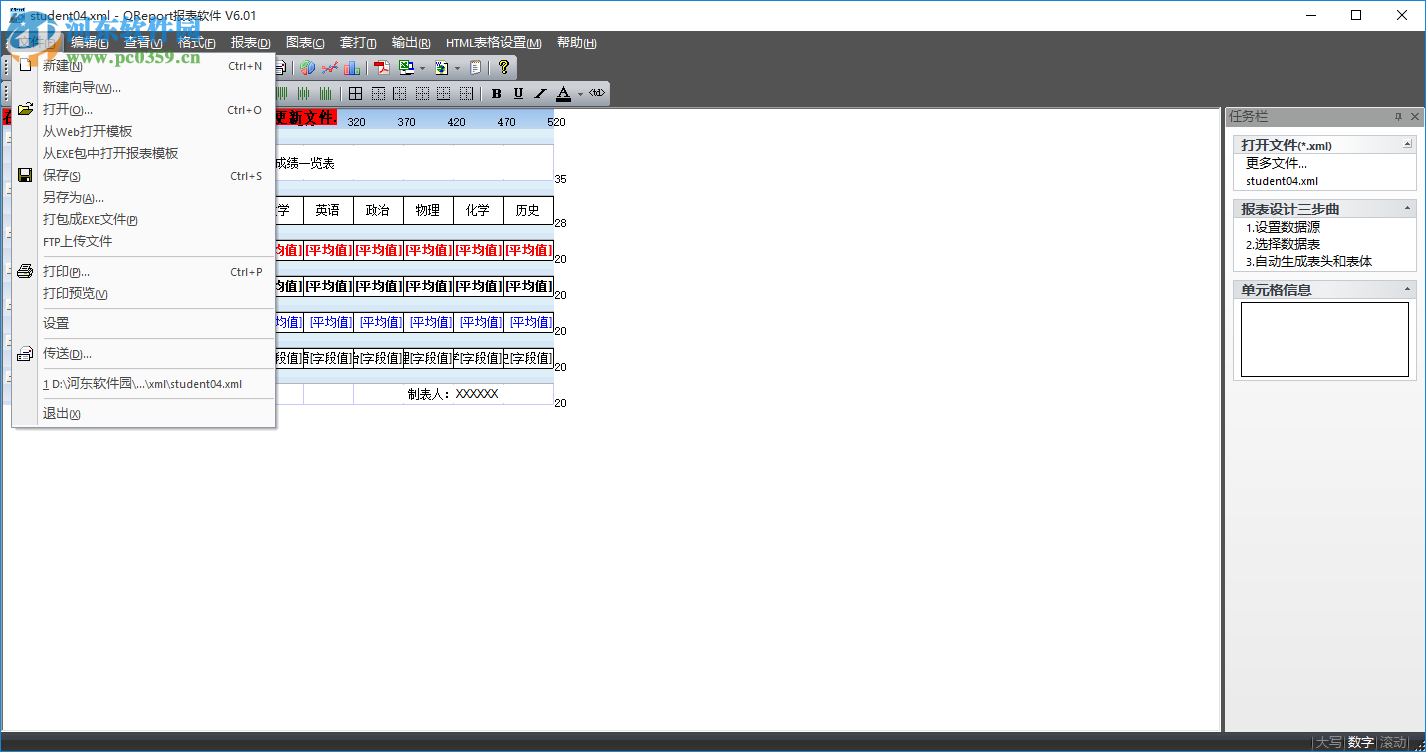Click the font color A icon

pyautogui.click(x=563, y=93)
